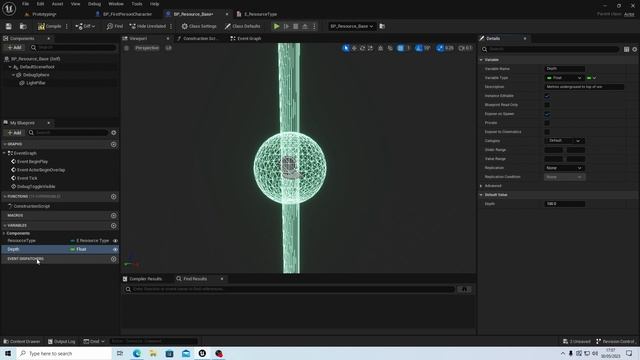Toggle the Expose on Spawn checkbox
Viewport: 640px width, 360px height.
547,114
